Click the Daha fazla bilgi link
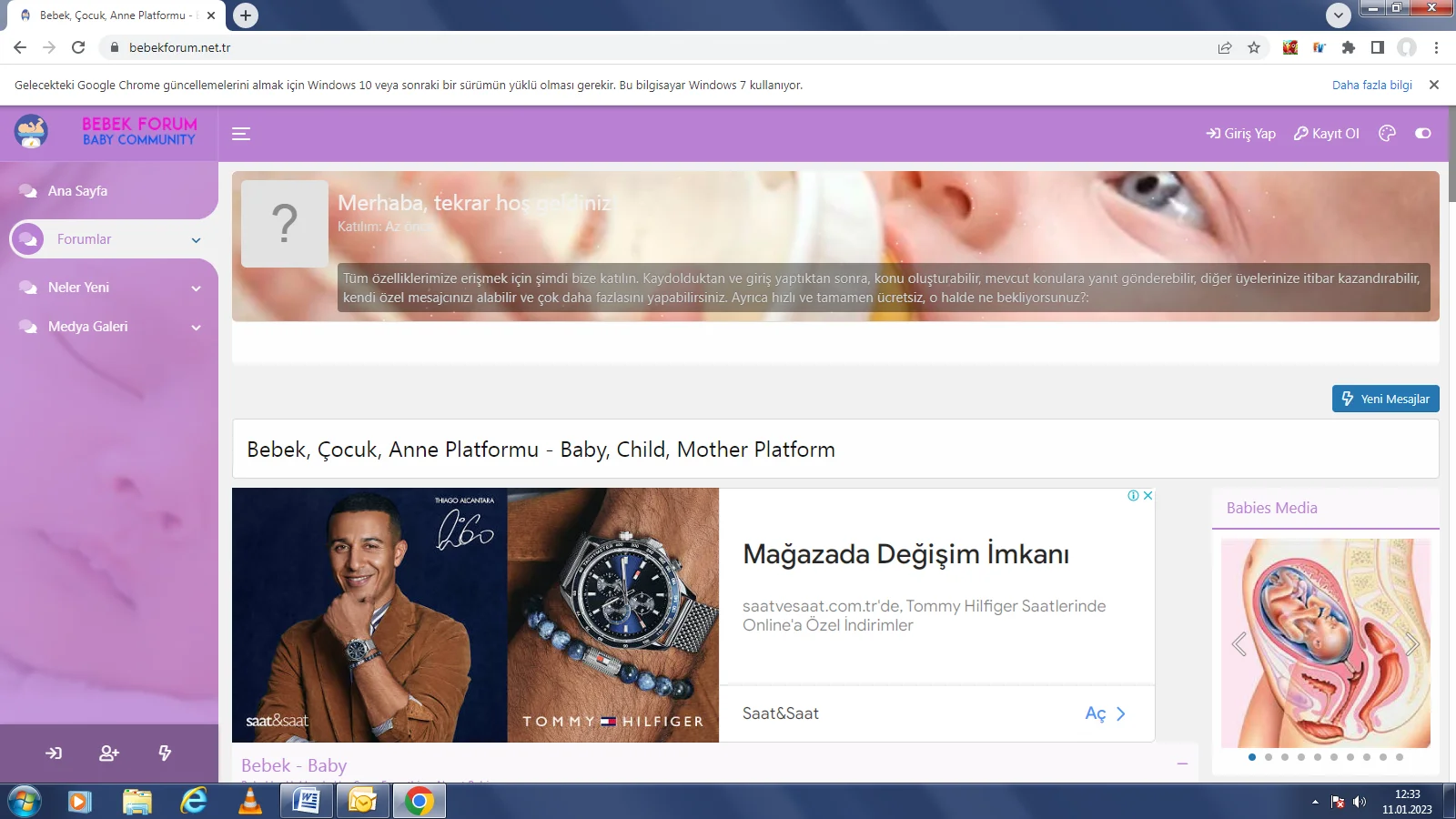Image resolution: width=1456 pixels, height=819 pixels. (x=1371, y=85)
